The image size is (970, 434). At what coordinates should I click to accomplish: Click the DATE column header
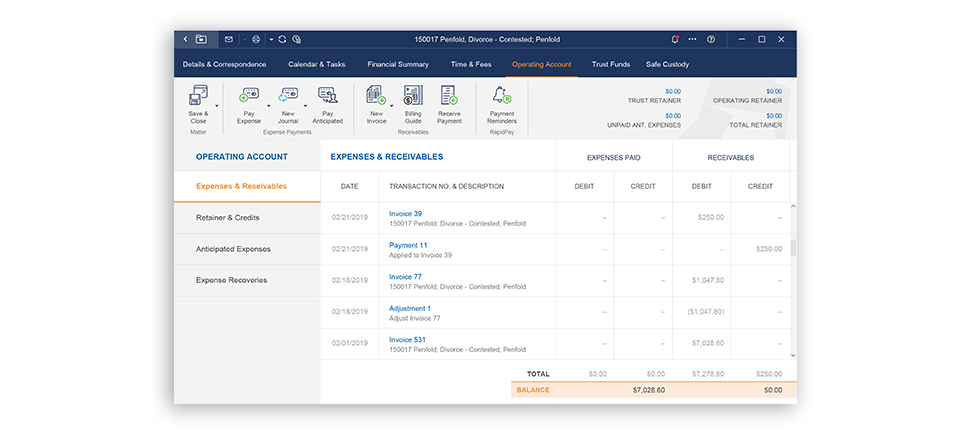pos(350,186)
